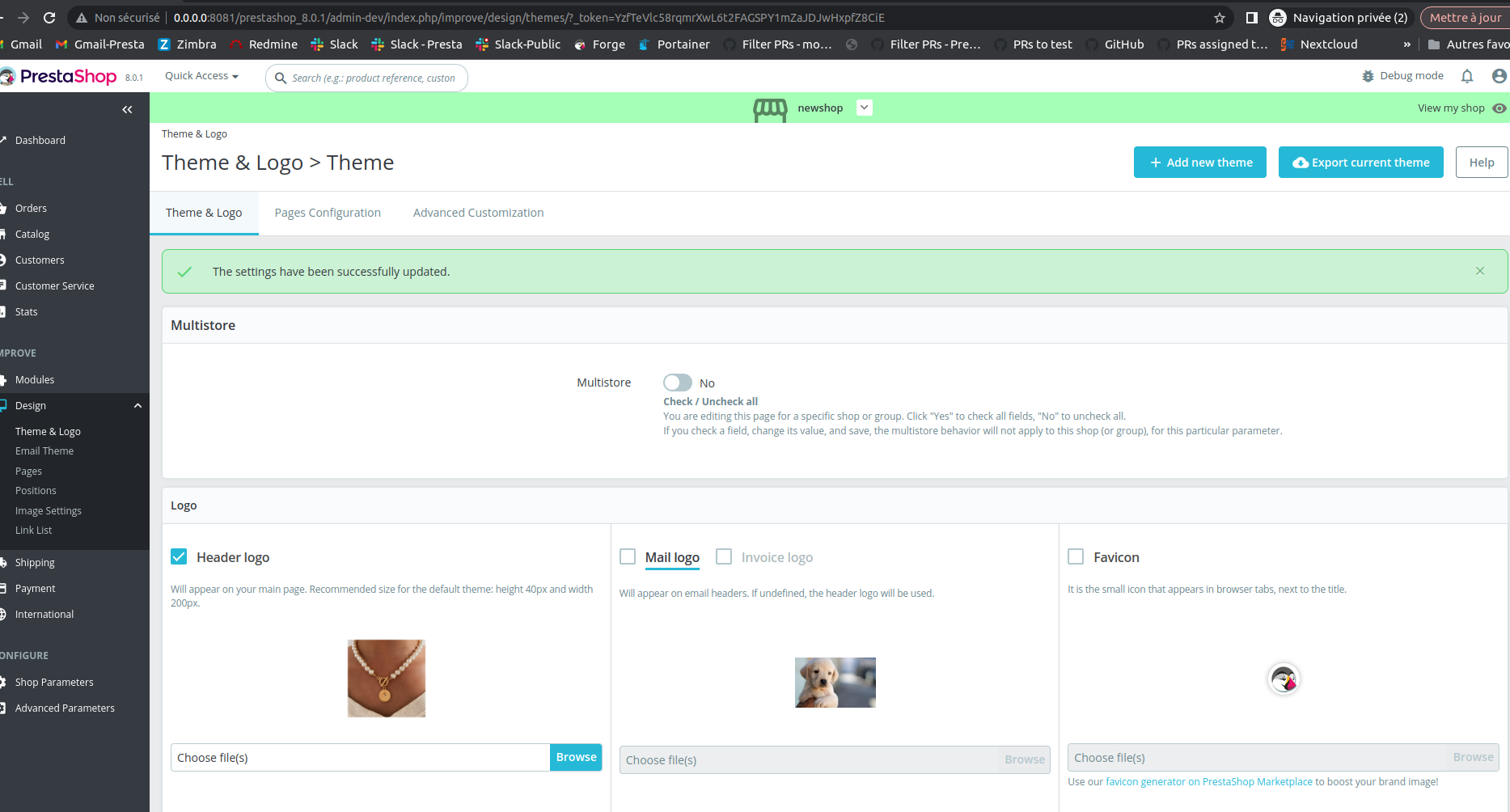Image resolution: width=1510 pixels, height=812 pixels.
Task: Uncheck the Header logo checkbox
Action: (179, 556)
